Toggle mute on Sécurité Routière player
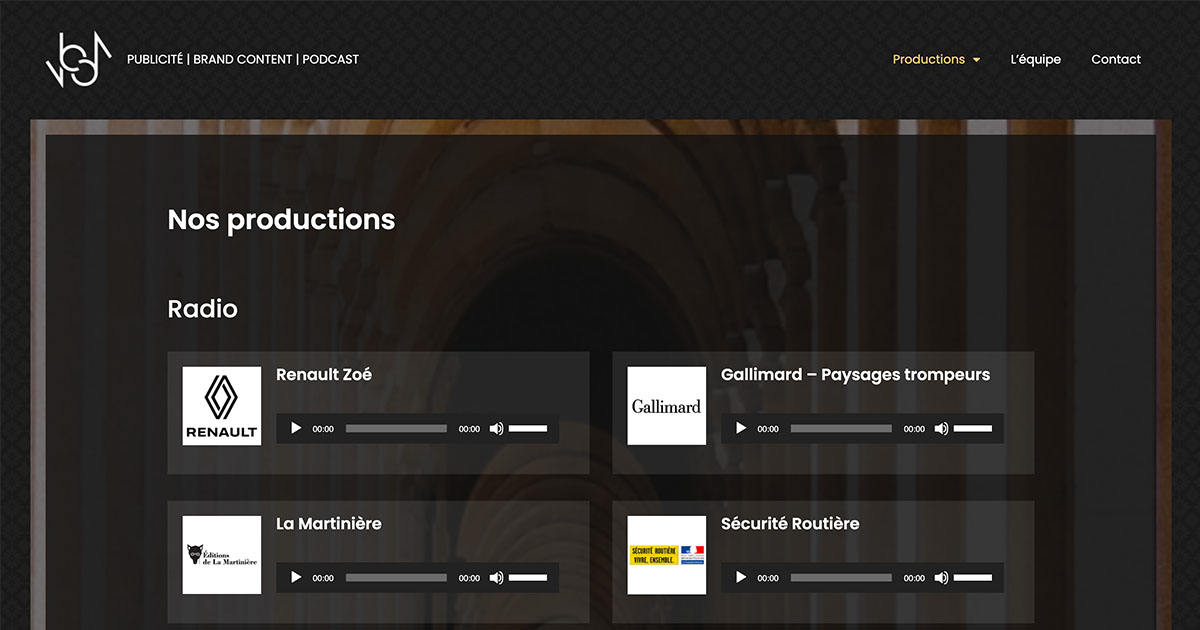The image size is (1200, 630). [941, 578]
